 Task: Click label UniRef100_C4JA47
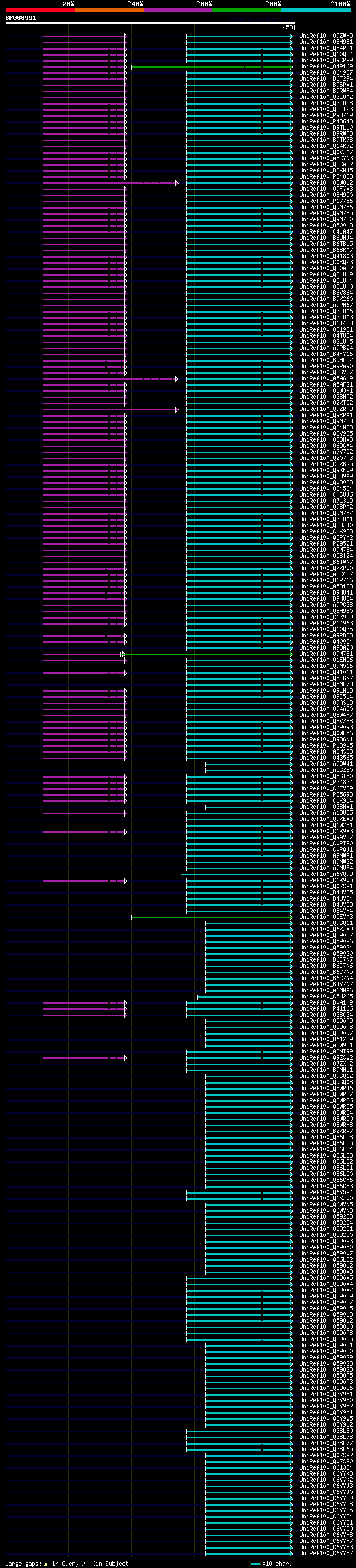pos(326,232)
